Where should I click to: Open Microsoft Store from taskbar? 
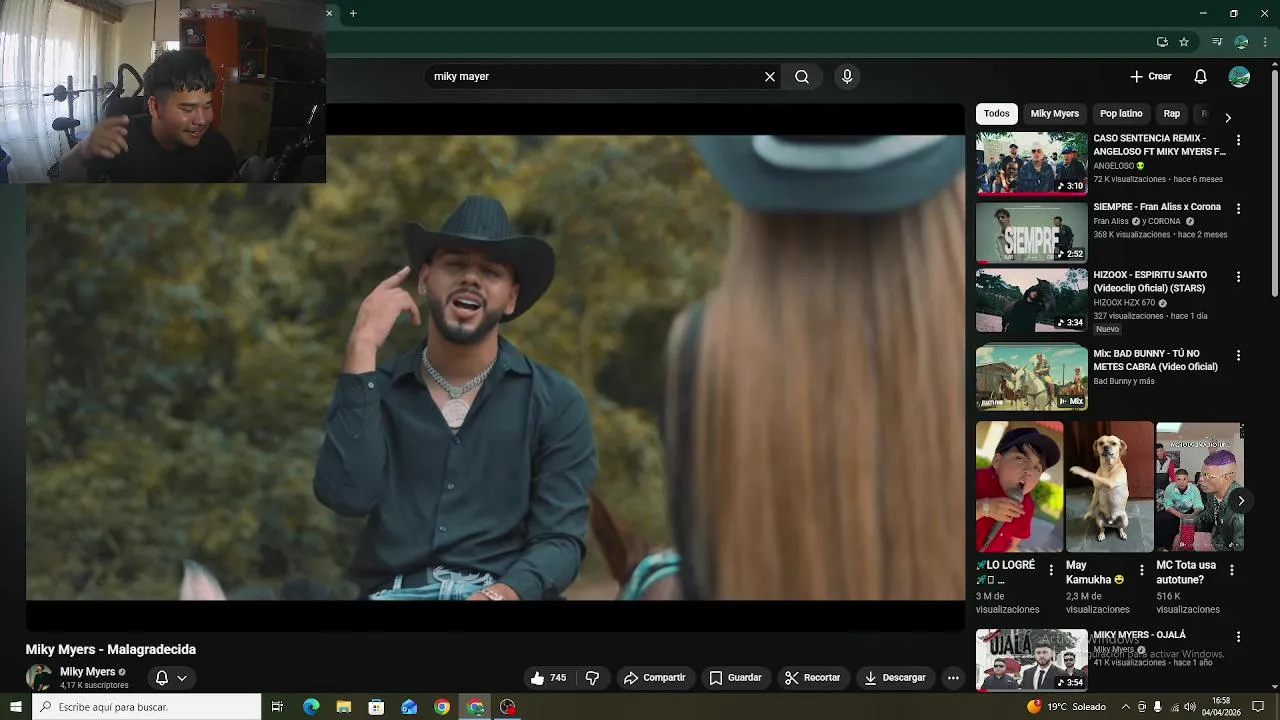pos(376,707)
